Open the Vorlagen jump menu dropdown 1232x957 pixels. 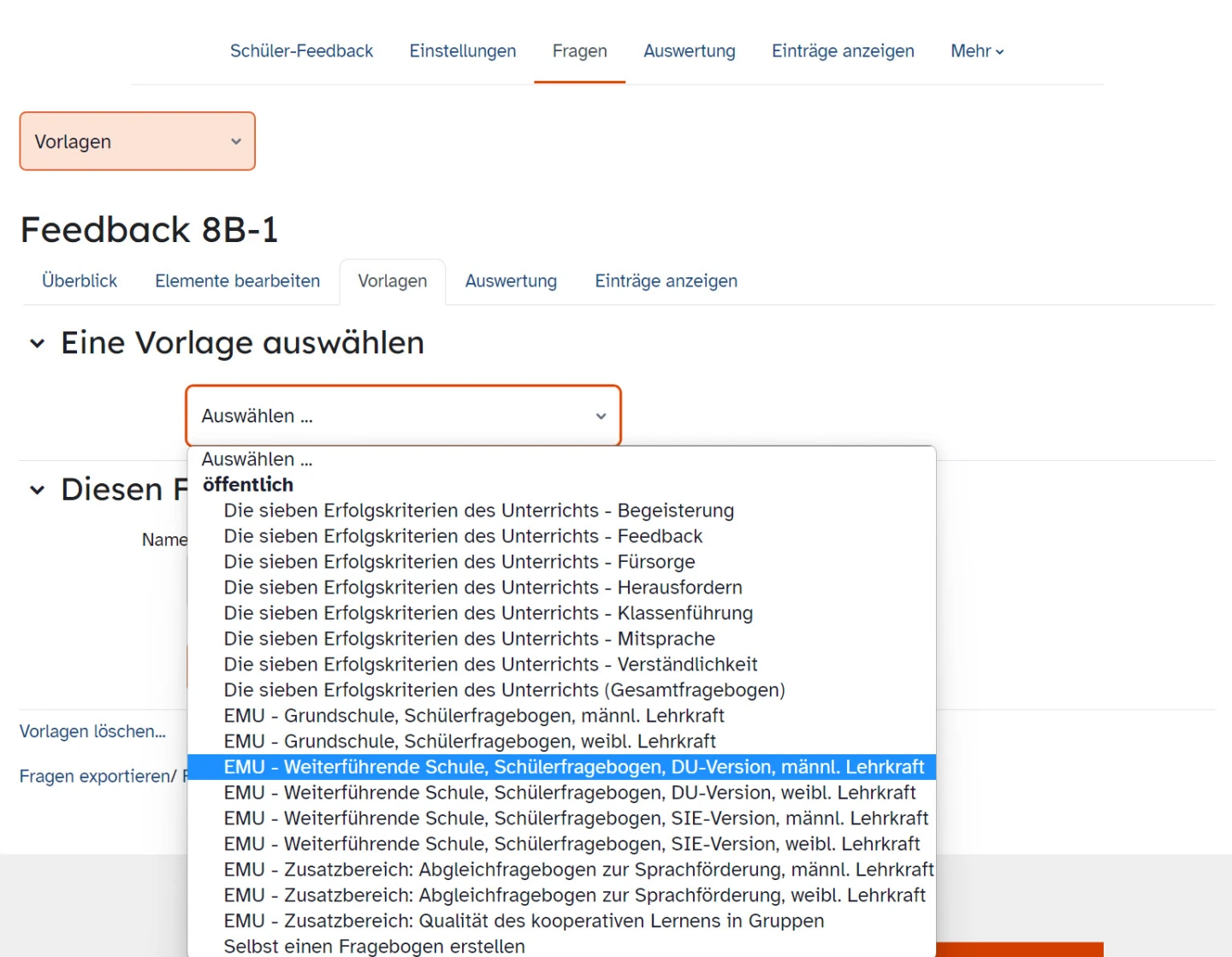[138, 141]
